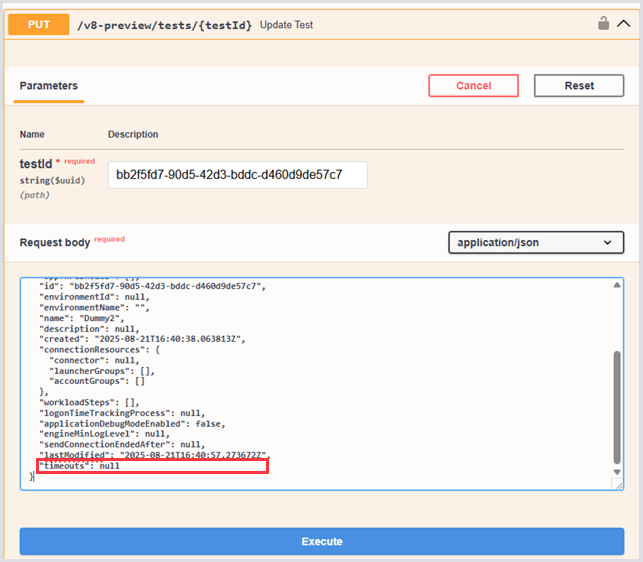
Task: Click the orange PUT method badge
Action: click(x=38, y=24)
